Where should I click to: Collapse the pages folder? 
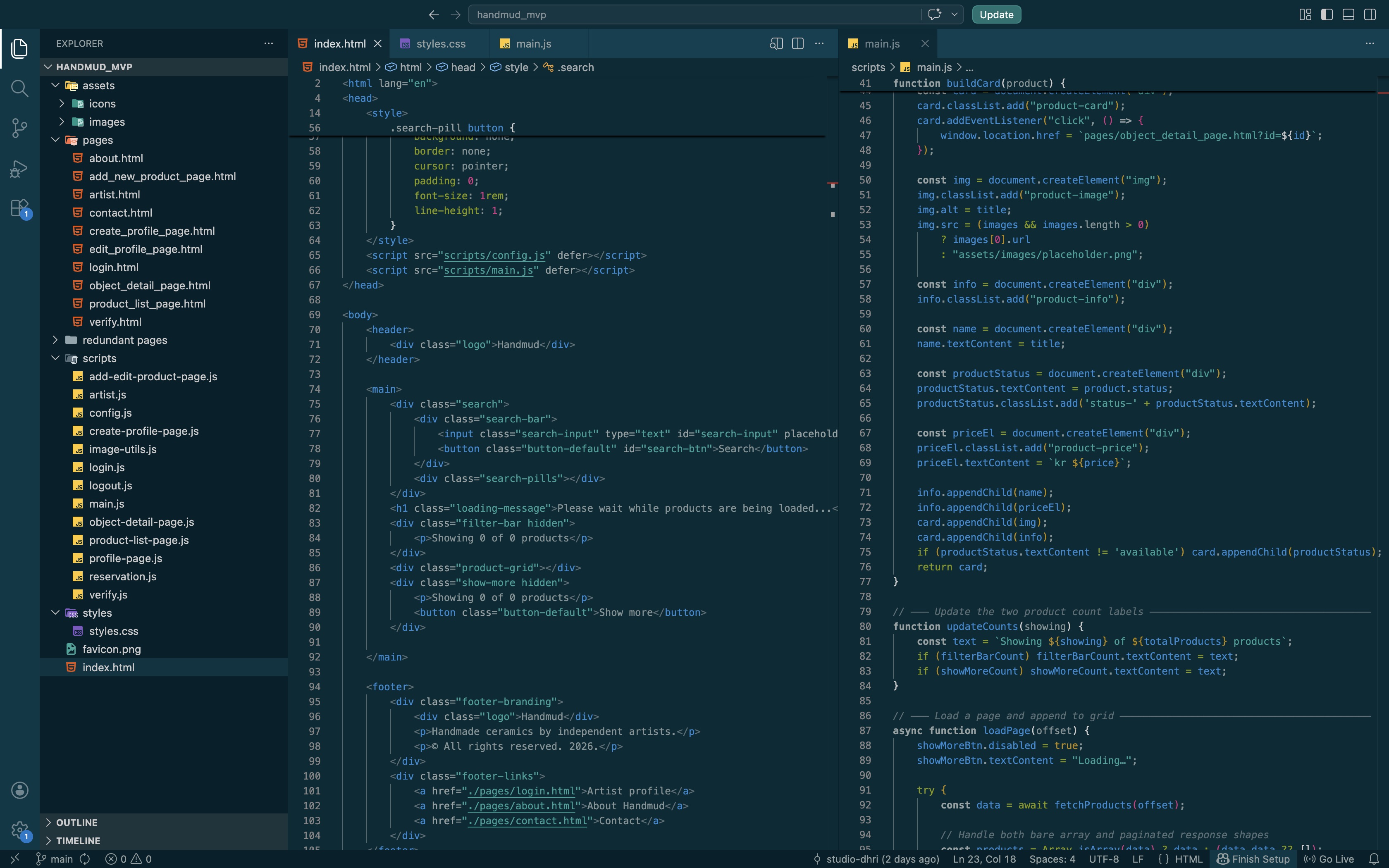(55, 140)
